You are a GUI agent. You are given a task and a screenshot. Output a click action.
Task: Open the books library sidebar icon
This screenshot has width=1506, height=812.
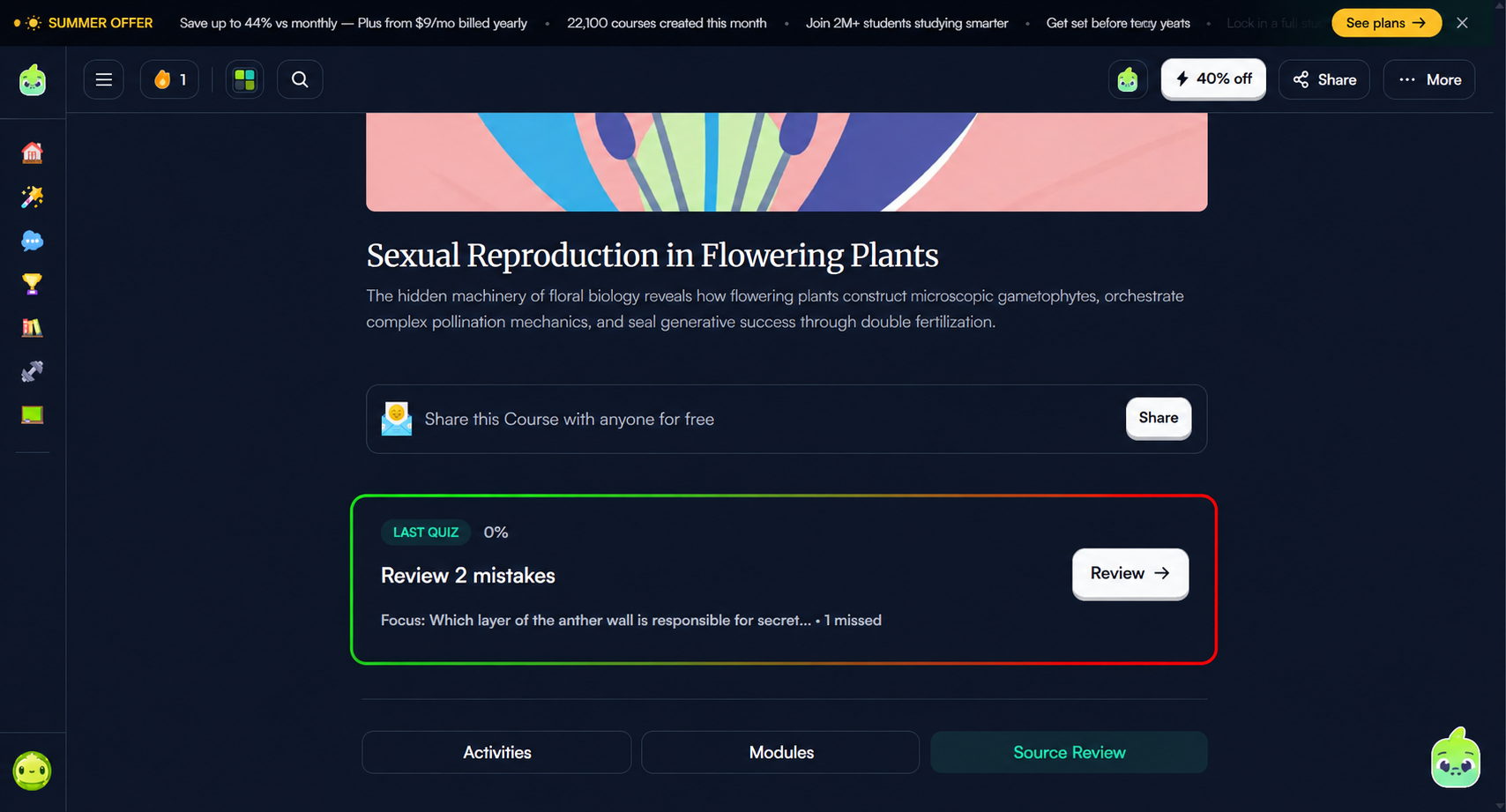pos(33,328)
